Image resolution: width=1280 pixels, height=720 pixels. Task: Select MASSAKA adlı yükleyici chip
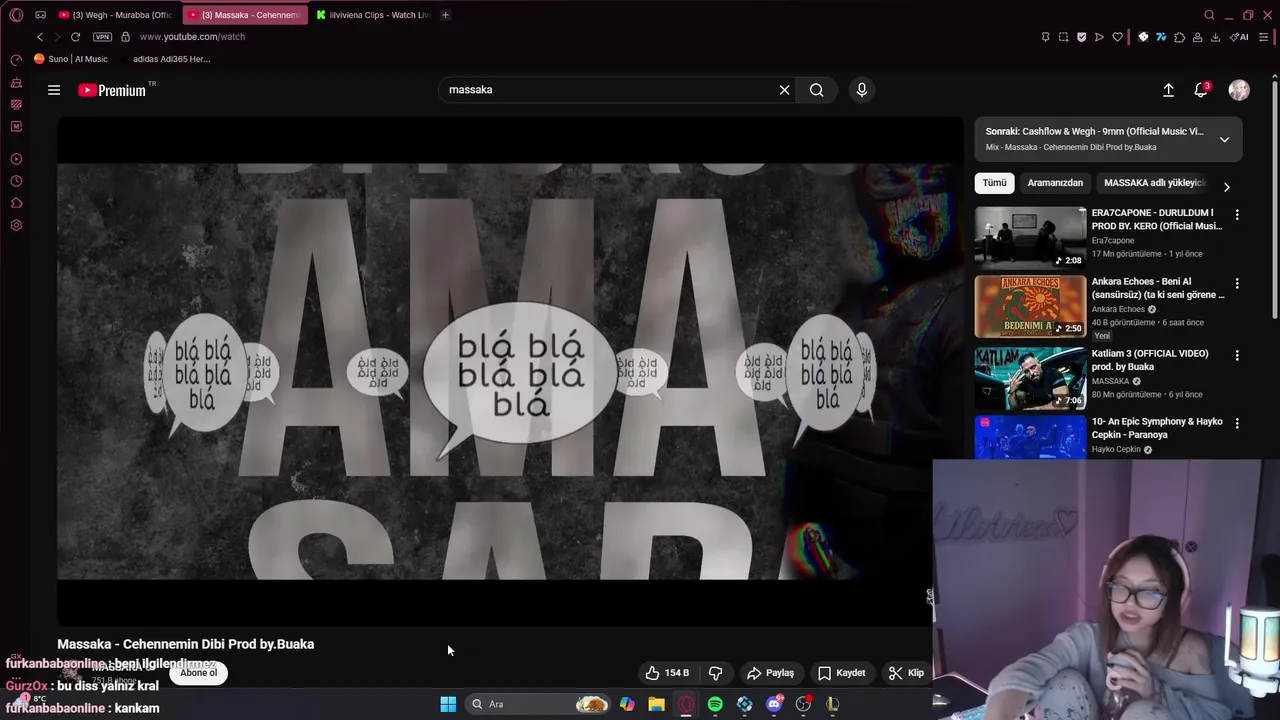click(x=1155, y=183)
